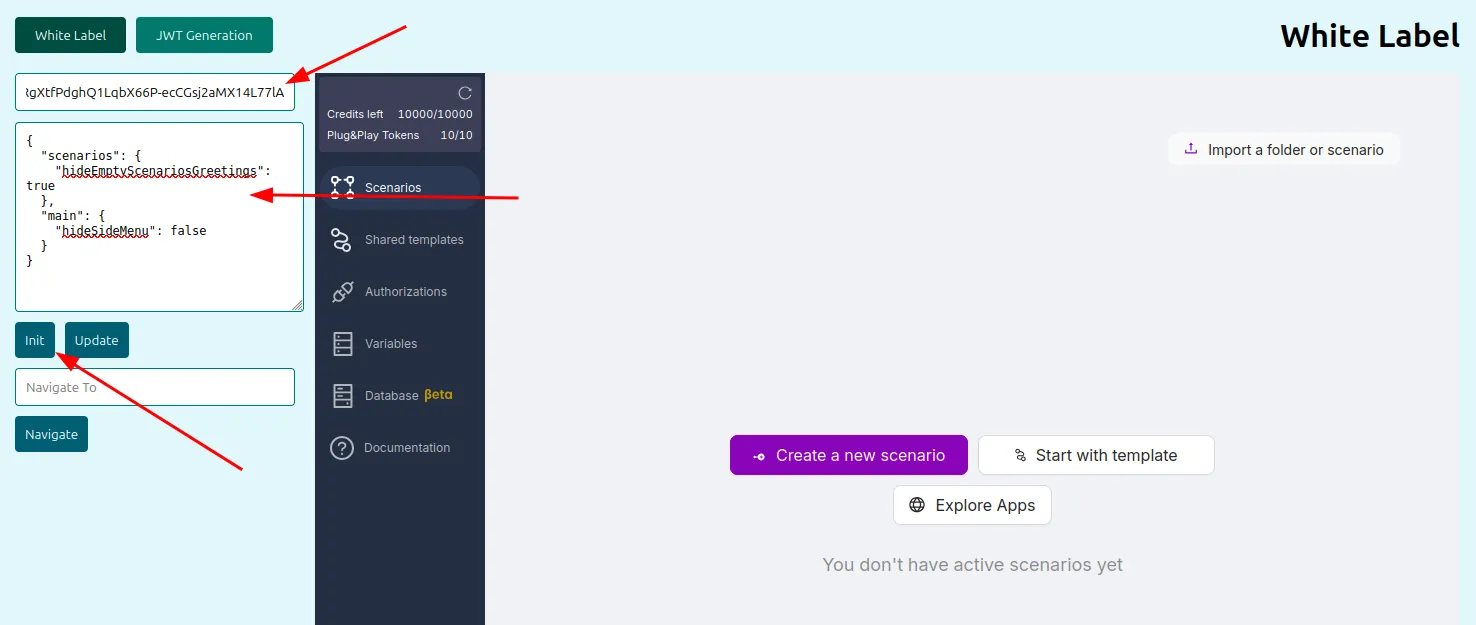Click the globe icon in Explore Apps
The image size is (1476, 625).
(917, 505)
